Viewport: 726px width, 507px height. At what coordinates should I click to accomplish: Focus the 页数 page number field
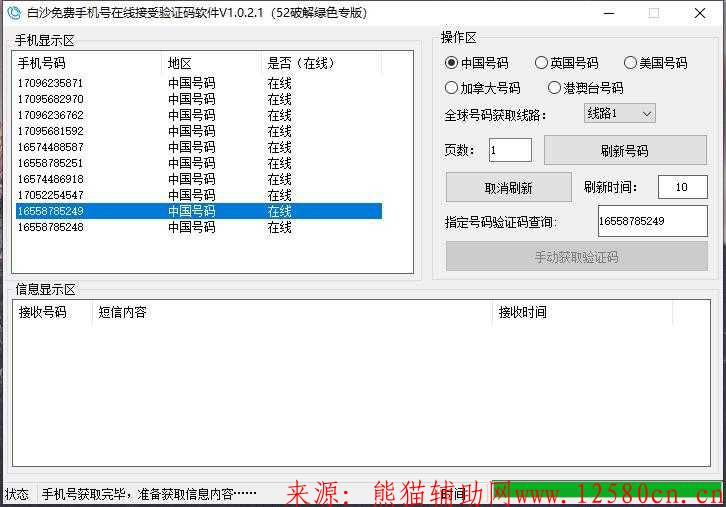[x=510, y=151]
